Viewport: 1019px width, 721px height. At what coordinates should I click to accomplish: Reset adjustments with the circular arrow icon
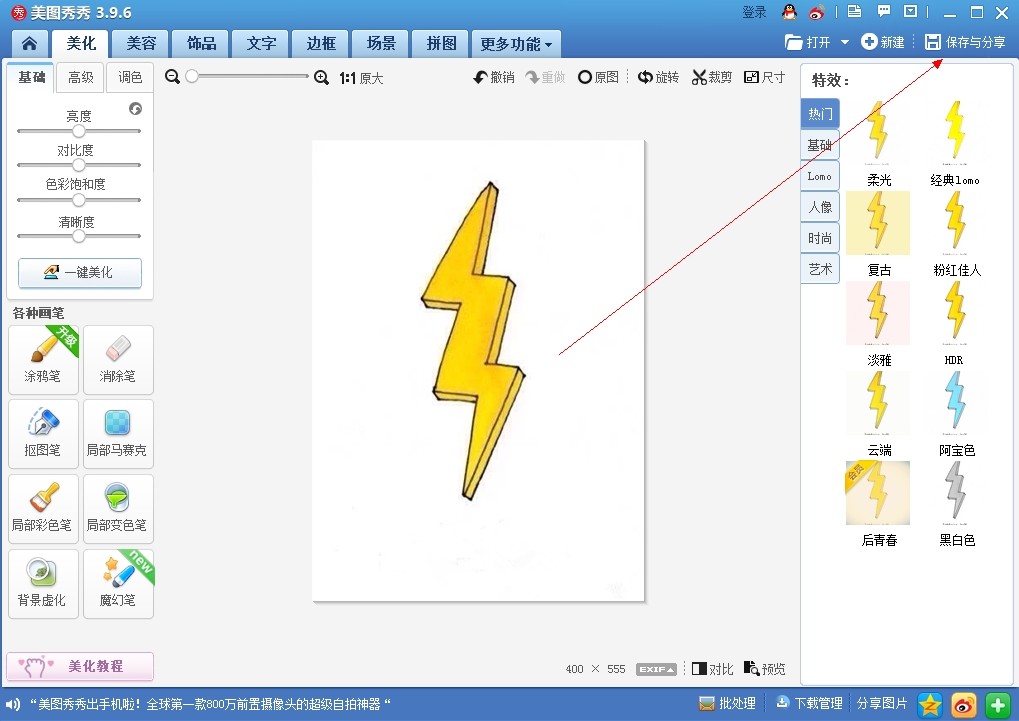(x=135, y=109)
